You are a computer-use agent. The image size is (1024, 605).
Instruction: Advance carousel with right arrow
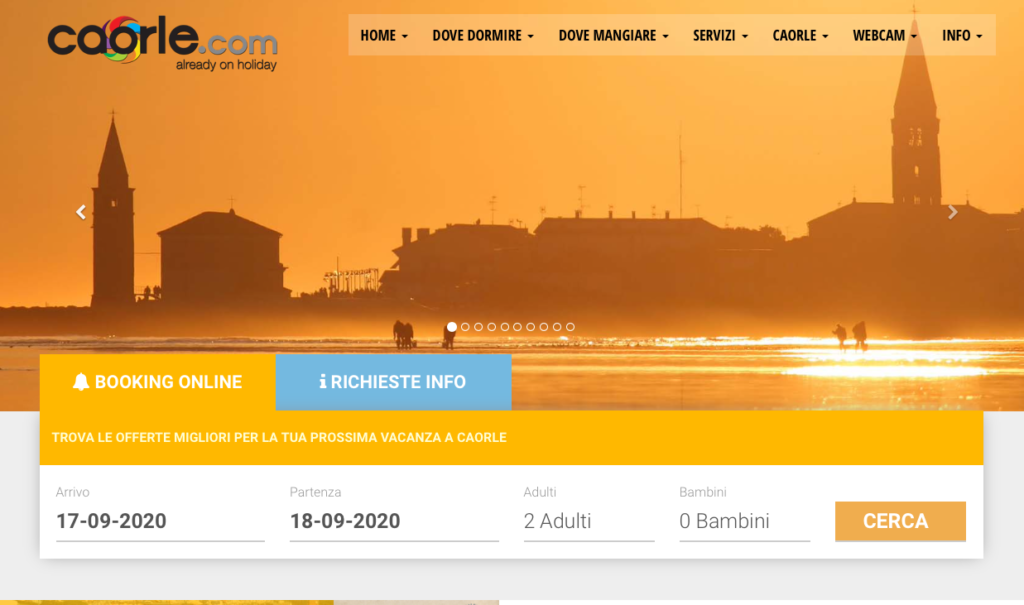coord(952,212)
